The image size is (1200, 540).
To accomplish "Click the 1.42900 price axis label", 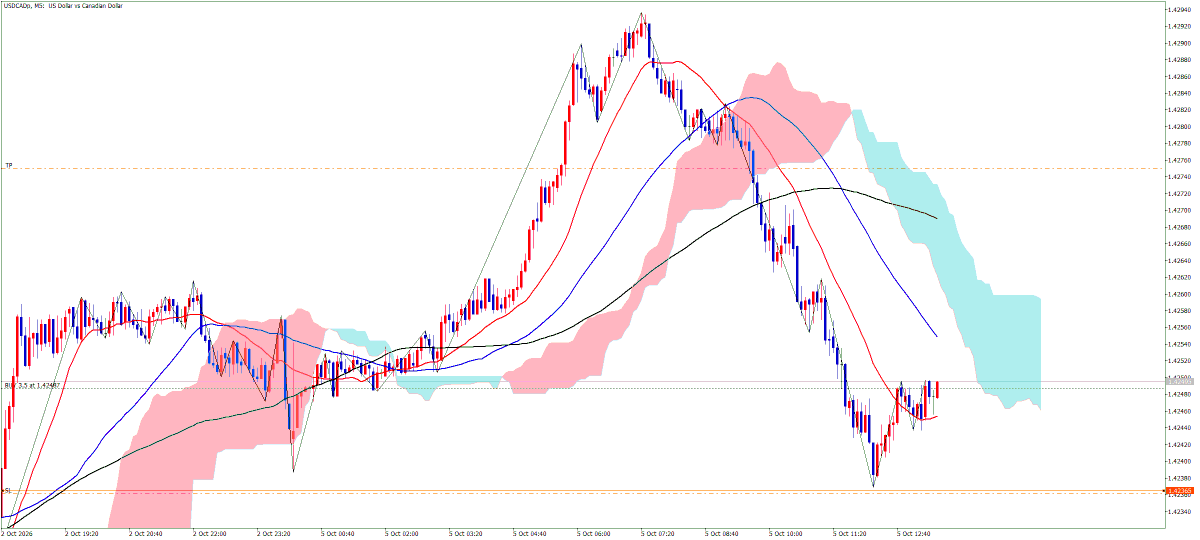I will pos(1179,43).
